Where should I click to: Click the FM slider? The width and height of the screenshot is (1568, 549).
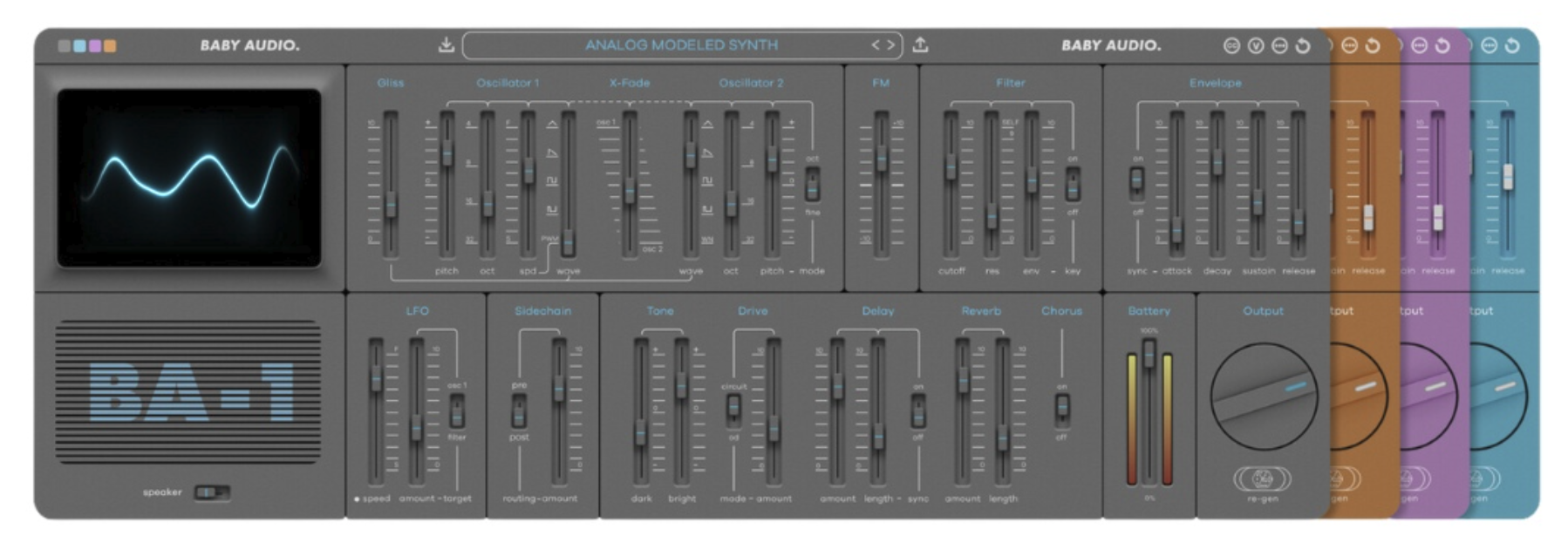(882, 184)
